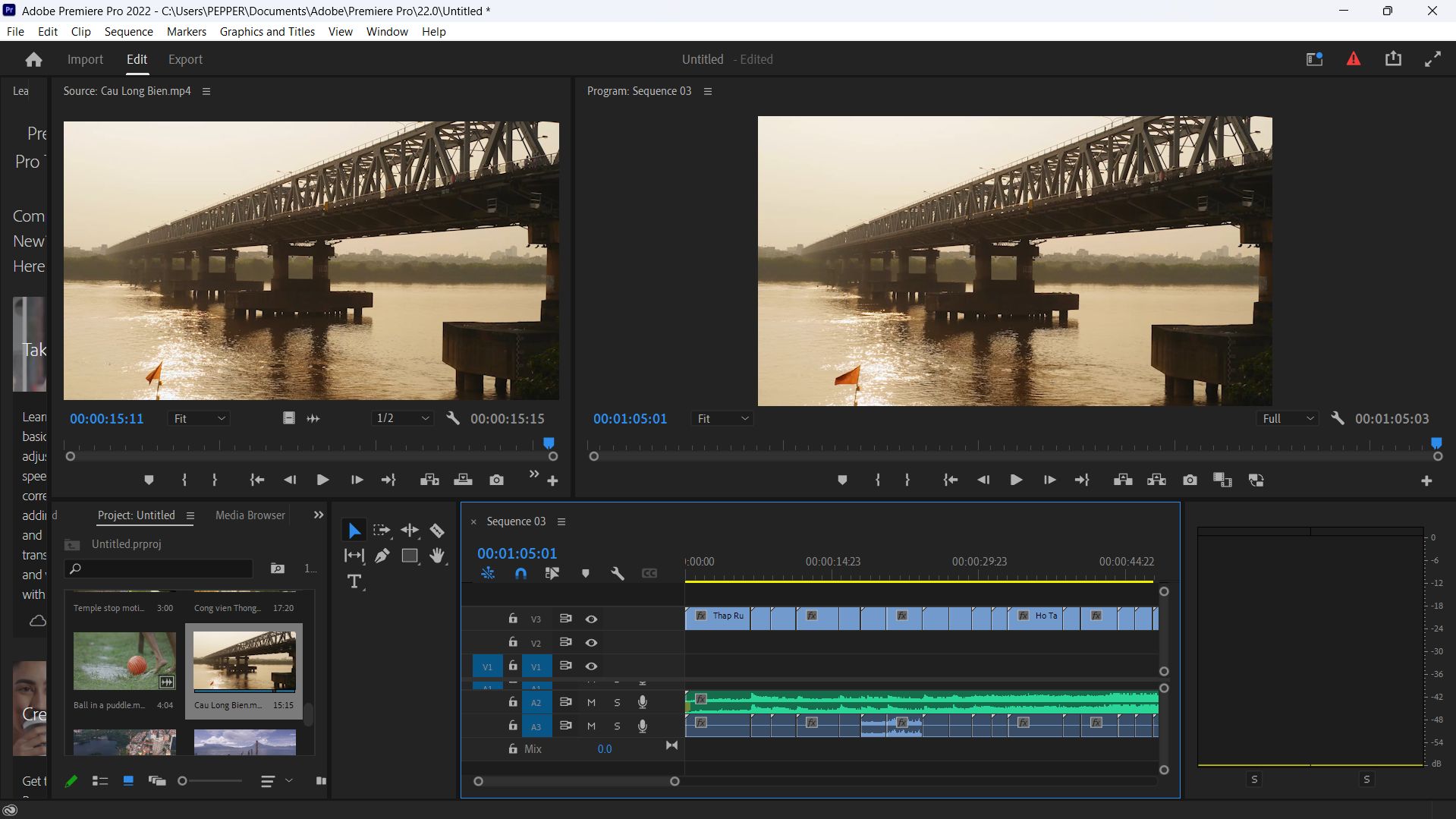
Task: Toggle V3 track output eye
Action: coord(591,619)
